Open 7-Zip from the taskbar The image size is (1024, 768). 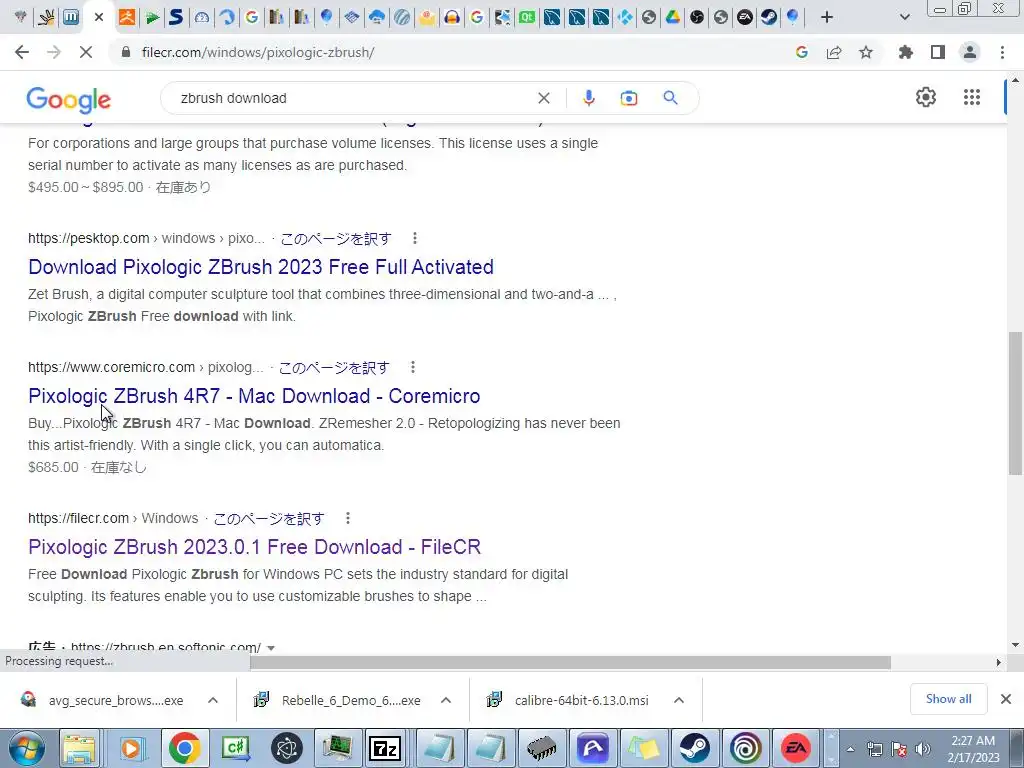(385, 748)
